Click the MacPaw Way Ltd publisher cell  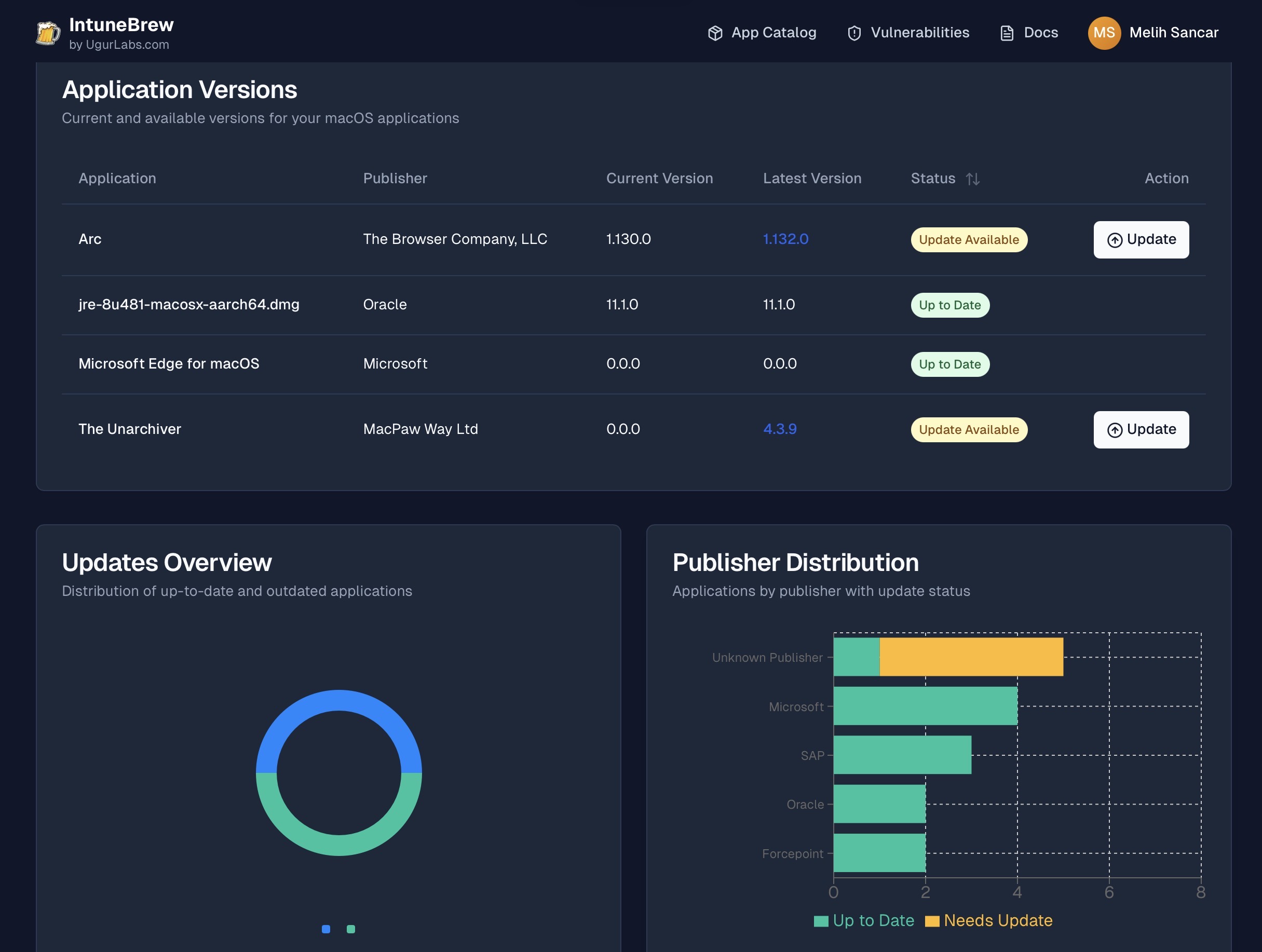pos(420,429)
